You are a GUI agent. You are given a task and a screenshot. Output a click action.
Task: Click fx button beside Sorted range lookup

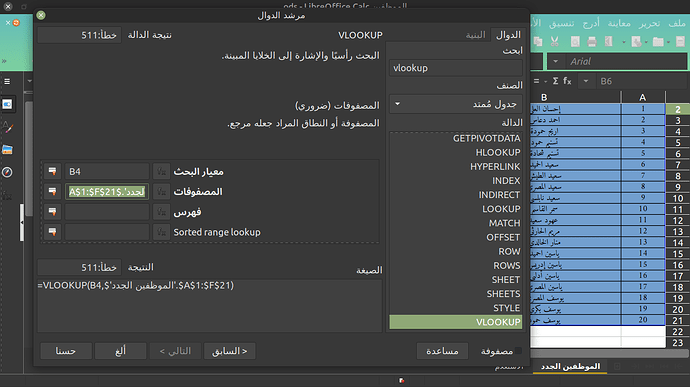click(161, 232)
